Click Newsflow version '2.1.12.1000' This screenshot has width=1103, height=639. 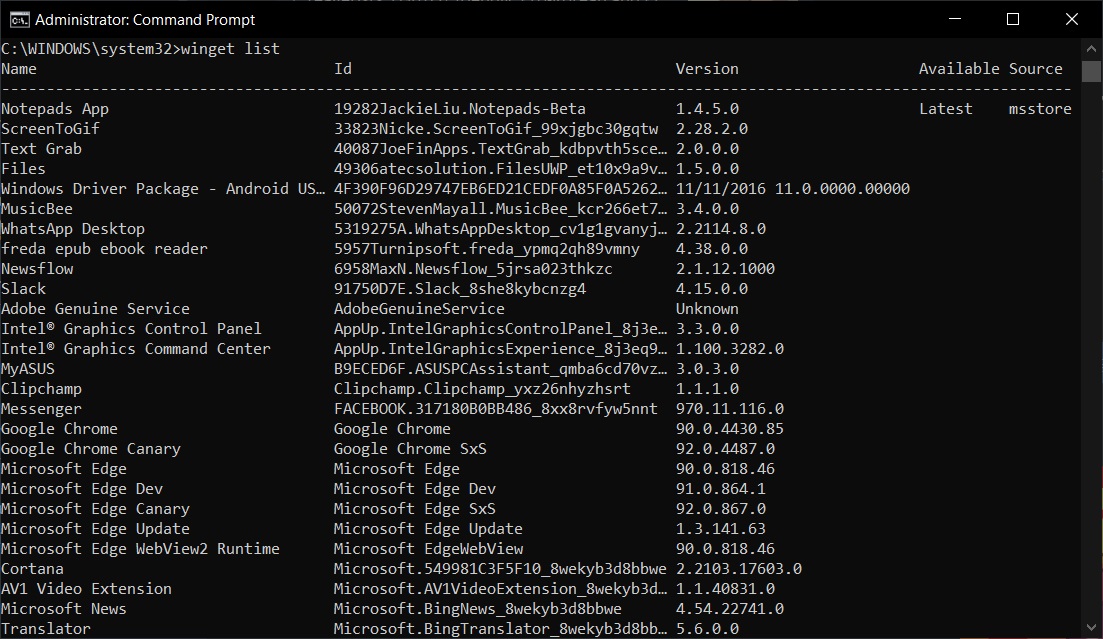point(725,269)
